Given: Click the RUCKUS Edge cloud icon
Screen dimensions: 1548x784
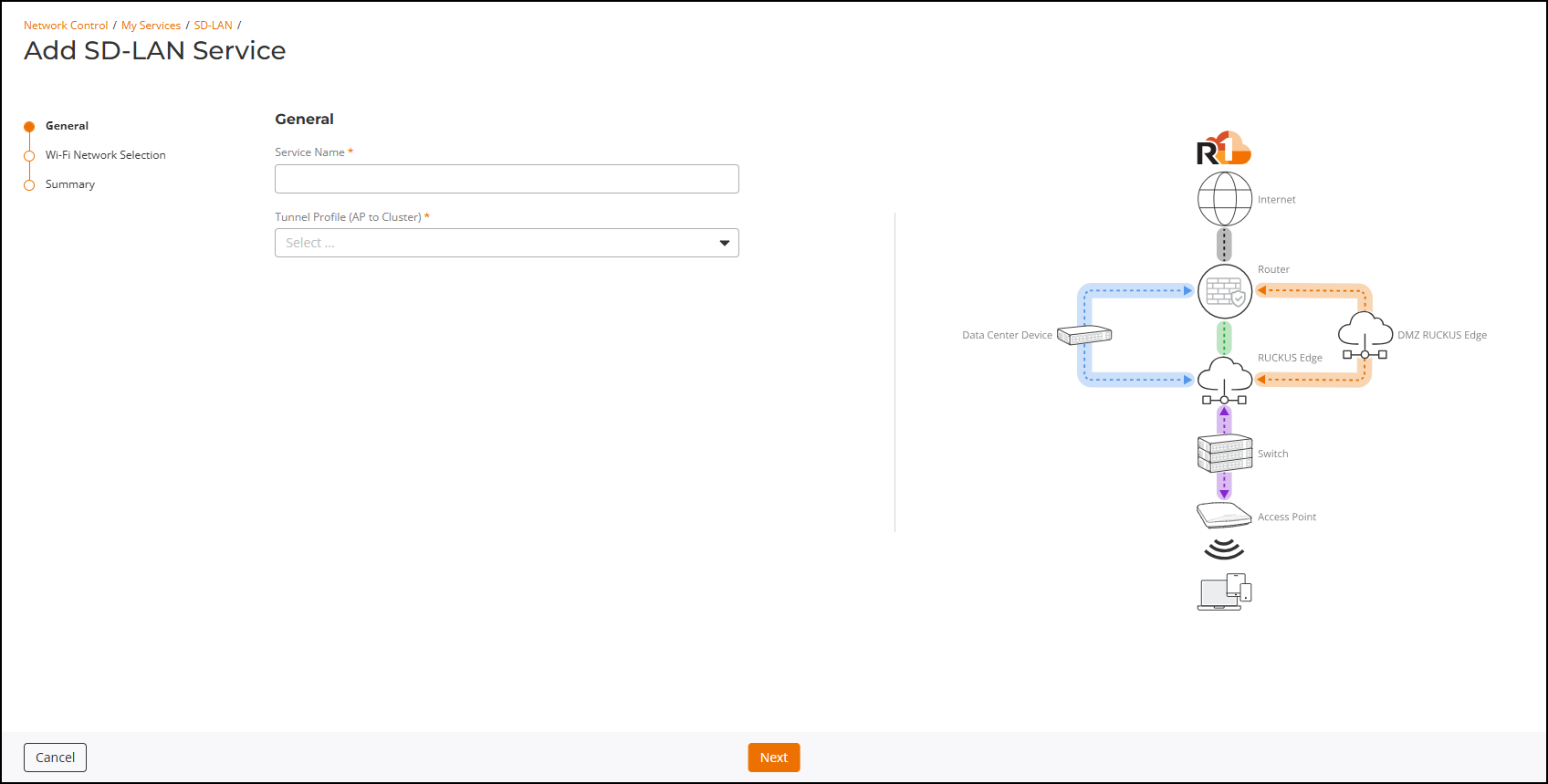Looking at the screenshot, I should click(x=1224, y=380).
